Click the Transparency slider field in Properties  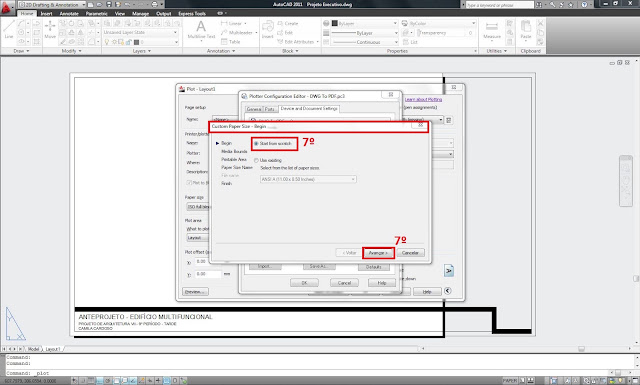click(445, 33)
